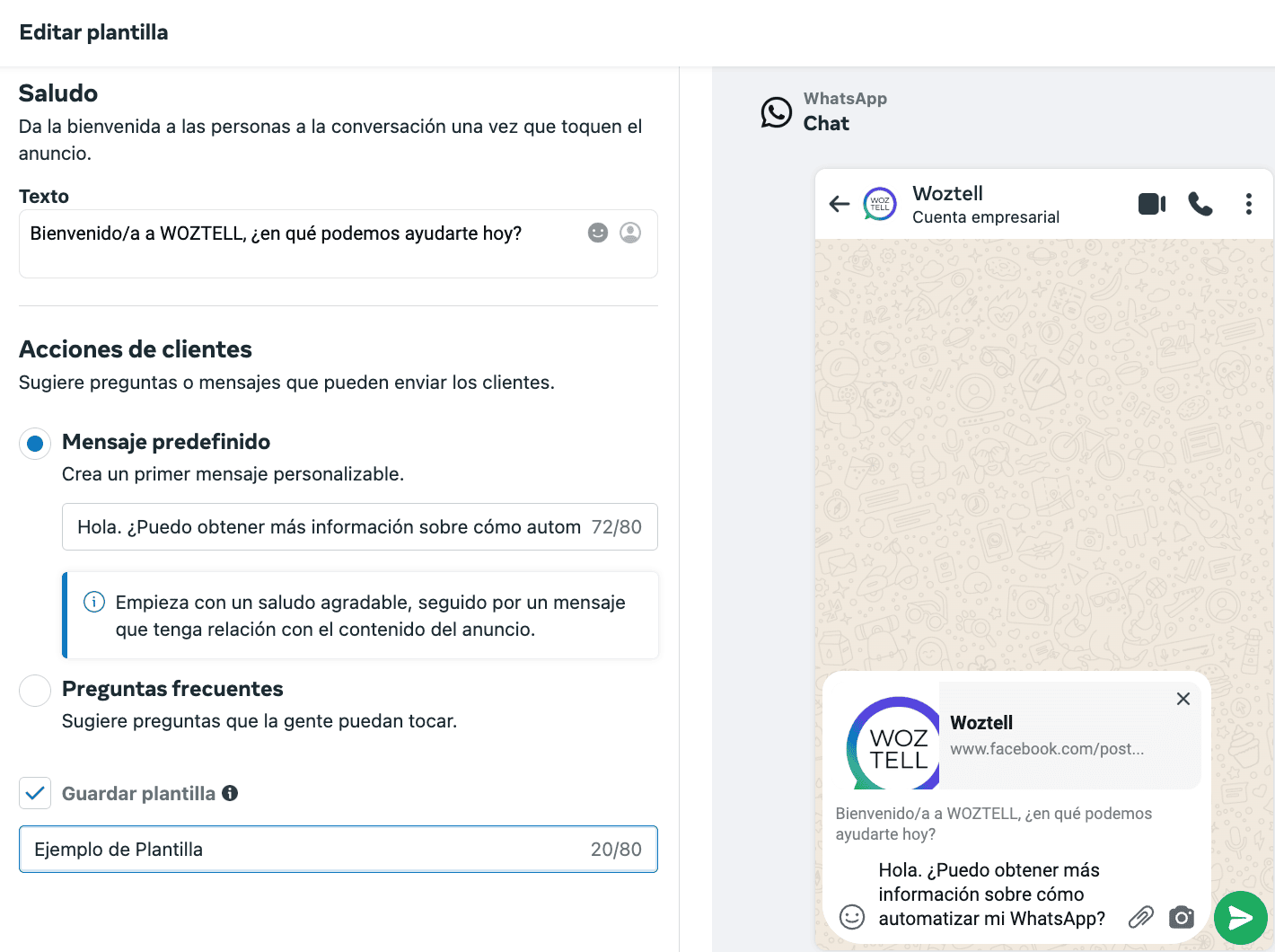Click 'Crea un primer mensaje personalizable.' text
1275x952 pixels.
[x=233, y=474]
